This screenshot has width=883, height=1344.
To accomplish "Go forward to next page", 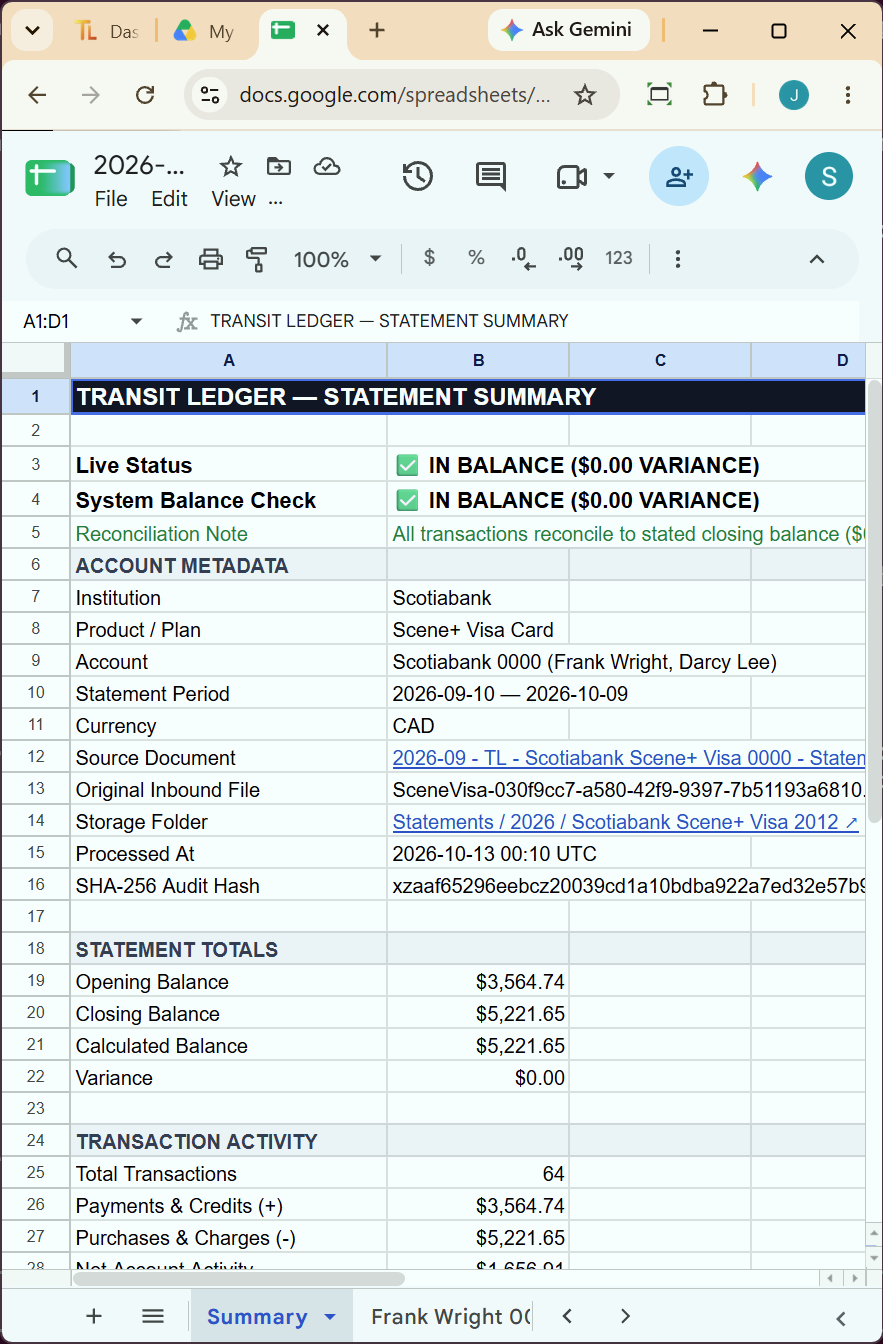I will [x=91, y=95].
